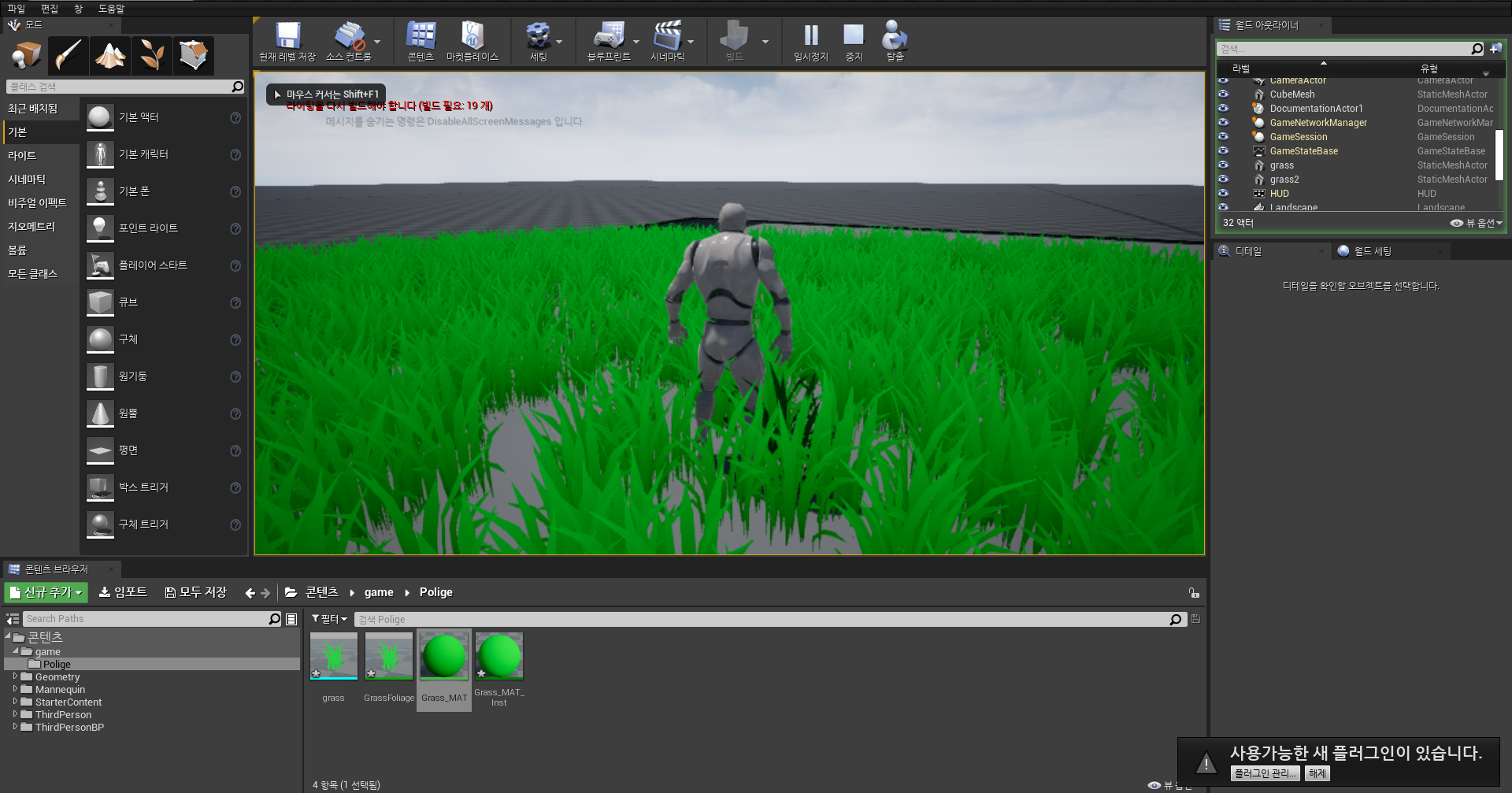Open Source Control dropdown arrow

(x=377, y=42)
